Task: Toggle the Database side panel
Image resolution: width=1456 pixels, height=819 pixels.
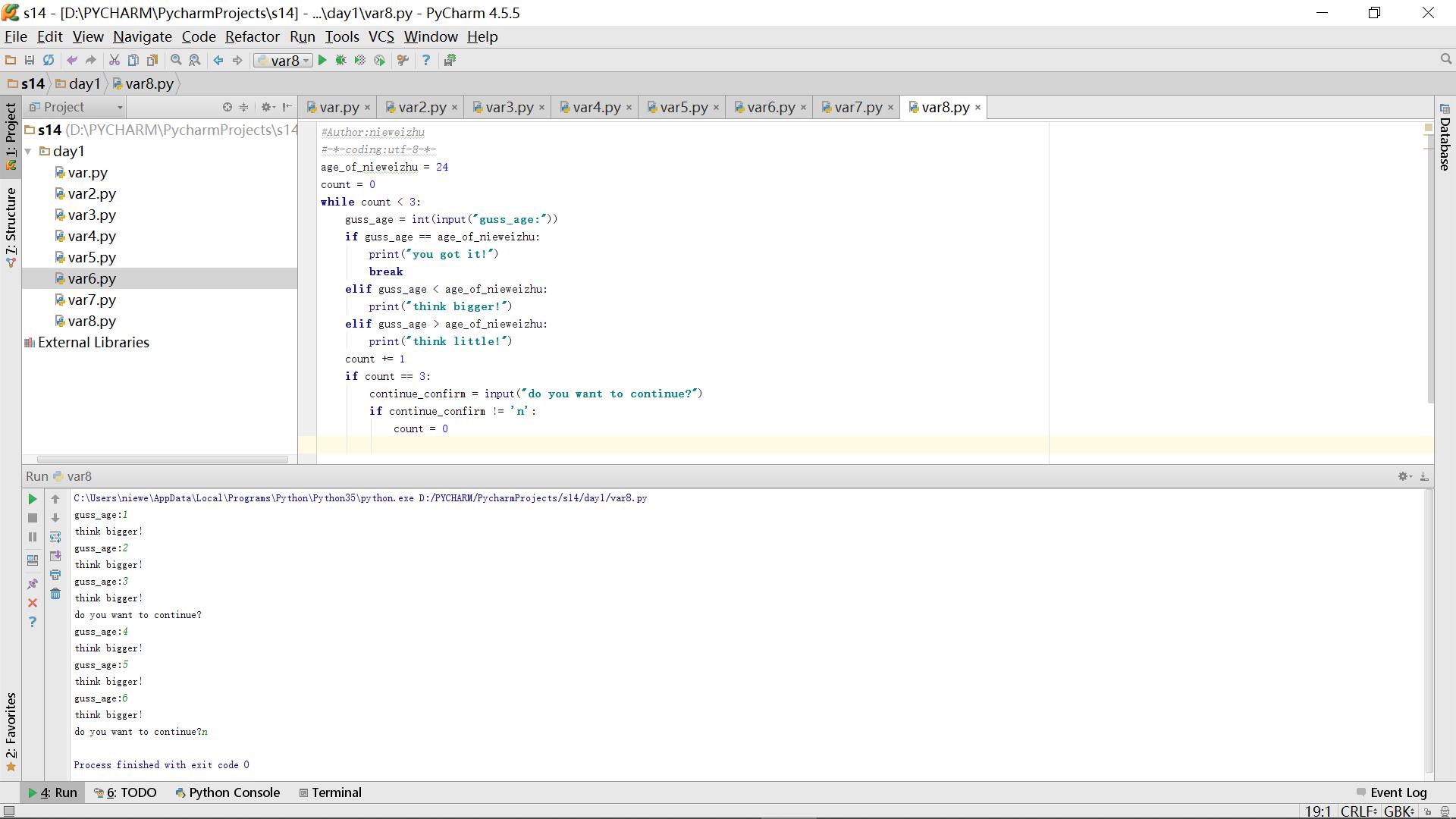Action: (x=1445, y=138)
